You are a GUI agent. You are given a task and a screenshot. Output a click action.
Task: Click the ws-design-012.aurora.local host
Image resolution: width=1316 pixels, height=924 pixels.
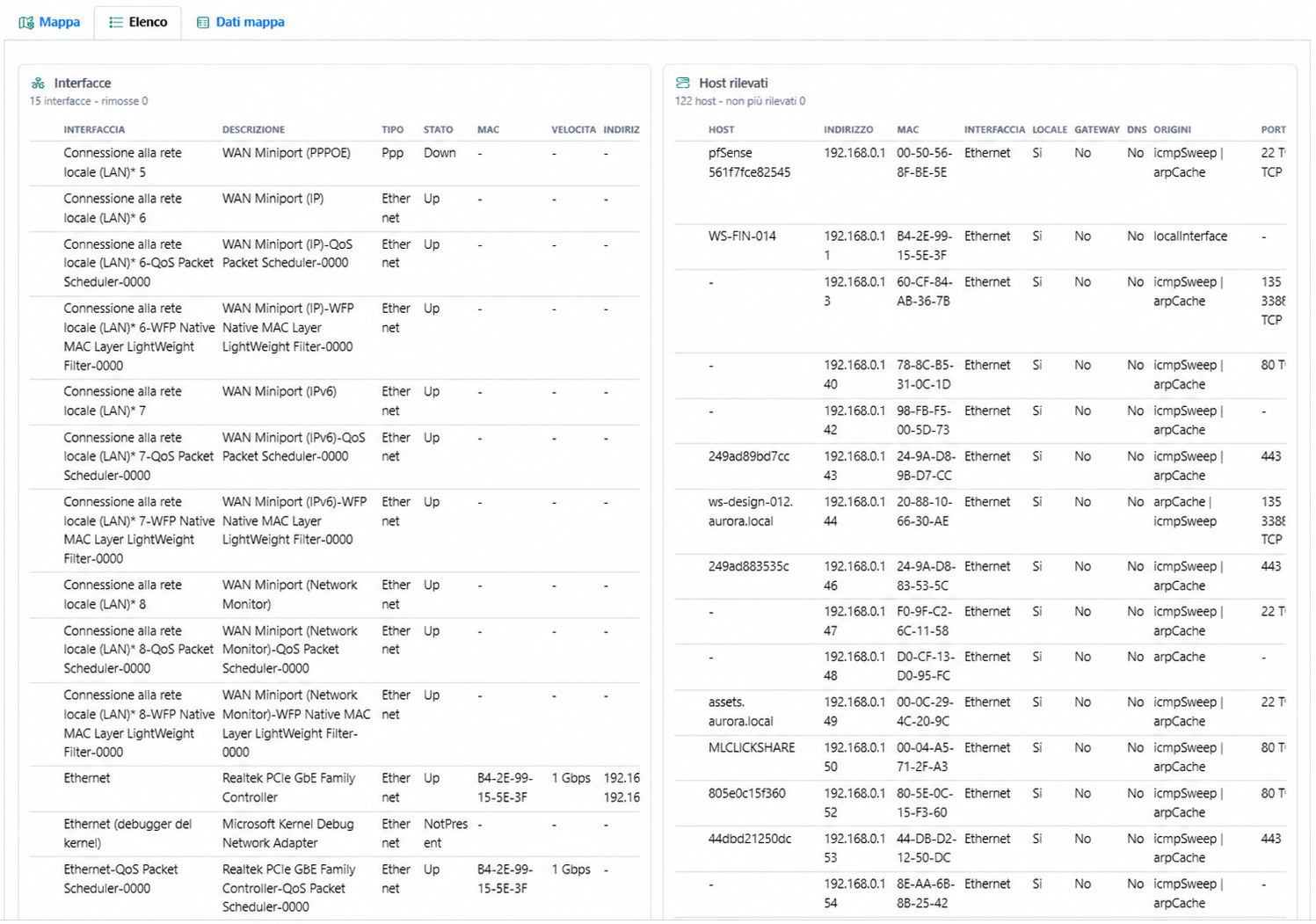pyautogui.click(x=751, y=512)
